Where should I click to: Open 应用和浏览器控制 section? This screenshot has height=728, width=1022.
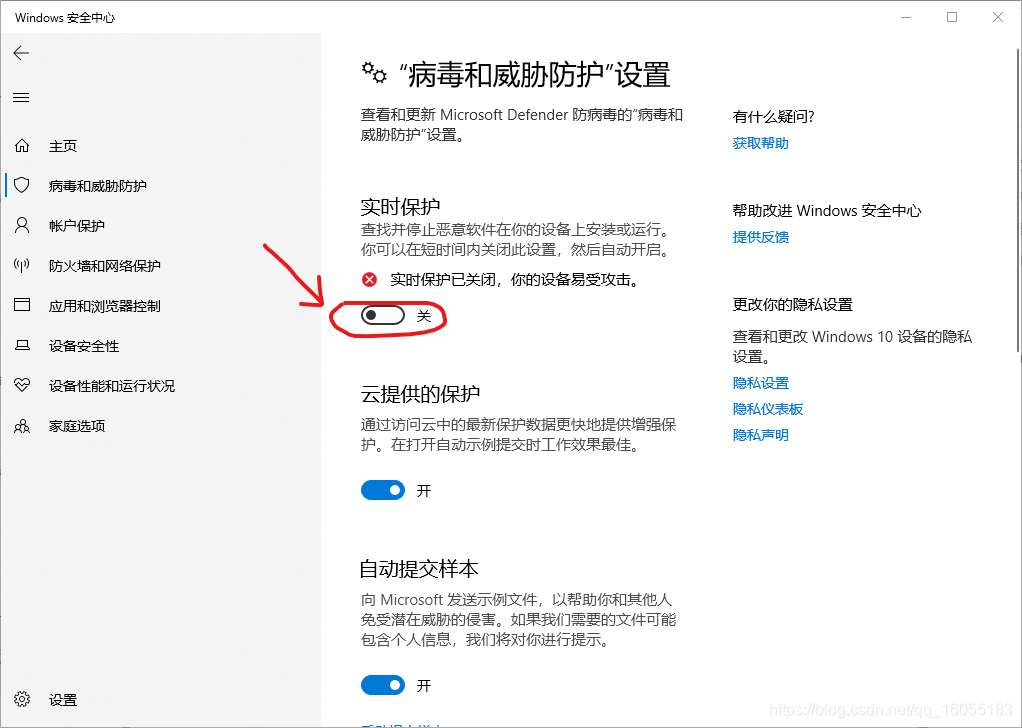click(x=105, y=306)
